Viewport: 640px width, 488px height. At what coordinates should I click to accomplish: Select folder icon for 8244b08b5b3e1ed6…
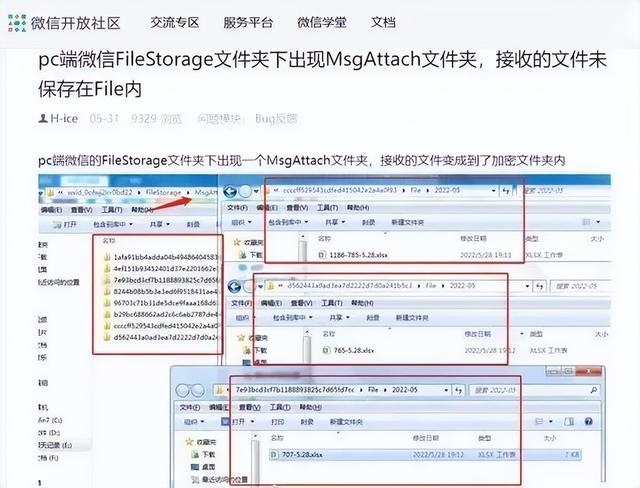pos(107,291)
